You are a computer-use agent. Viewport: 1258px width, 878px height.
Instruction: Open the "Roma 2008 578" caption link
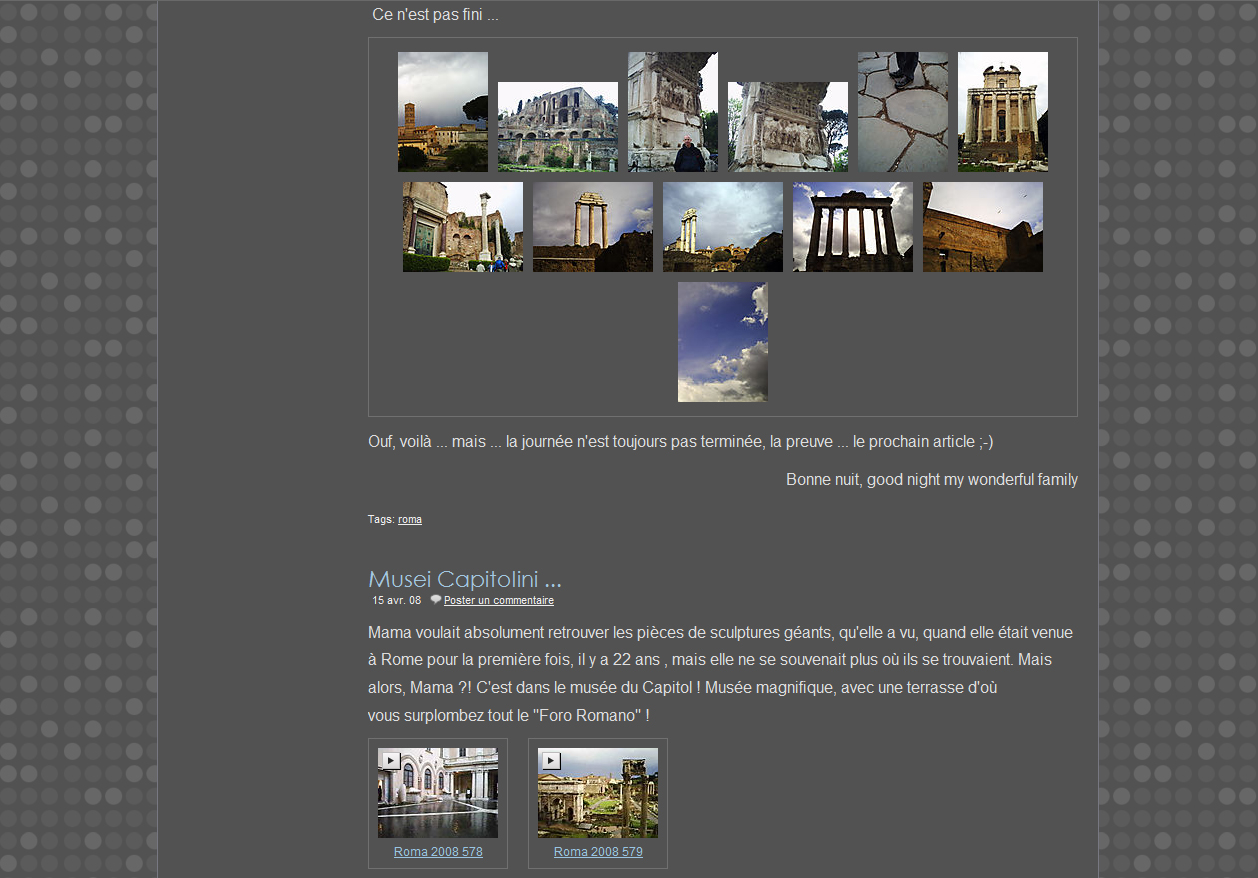pyautogui.click(x=438, y=852)
